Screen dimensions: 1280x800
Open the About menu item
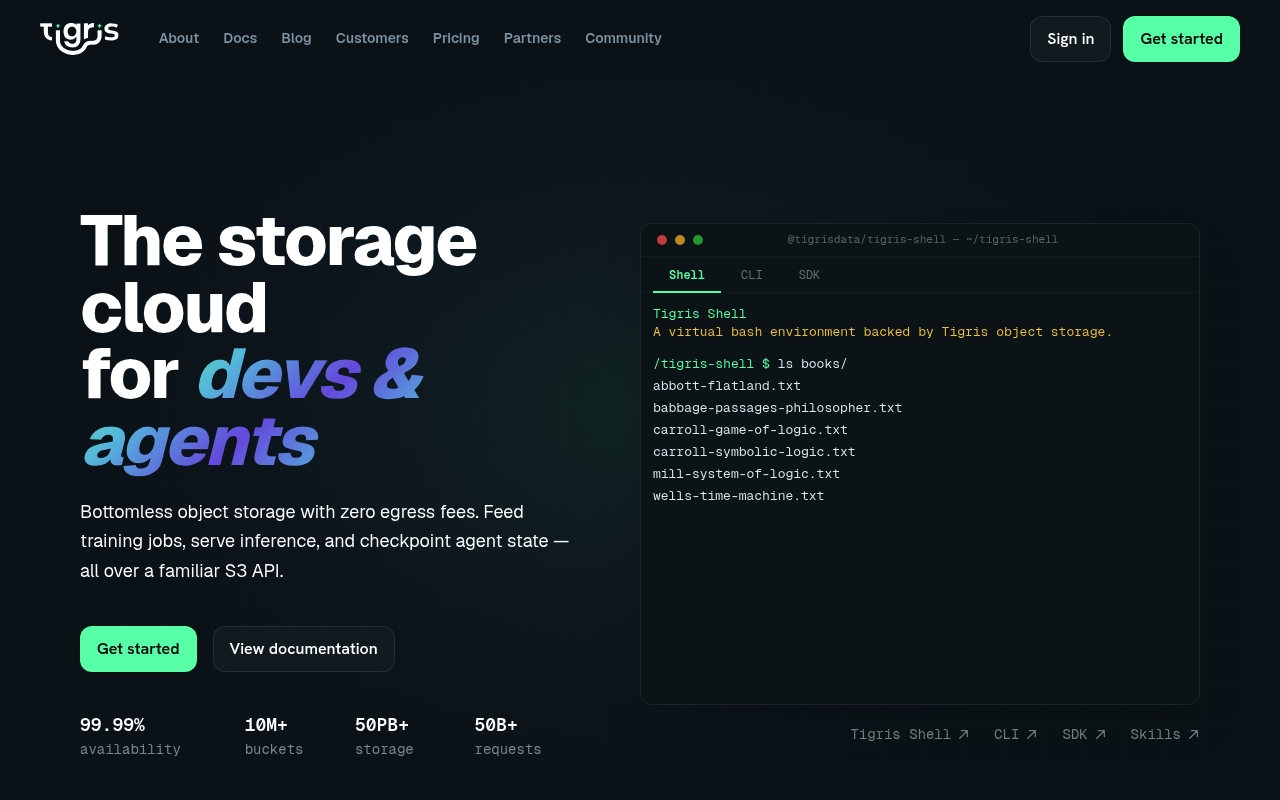pos(179,38)
